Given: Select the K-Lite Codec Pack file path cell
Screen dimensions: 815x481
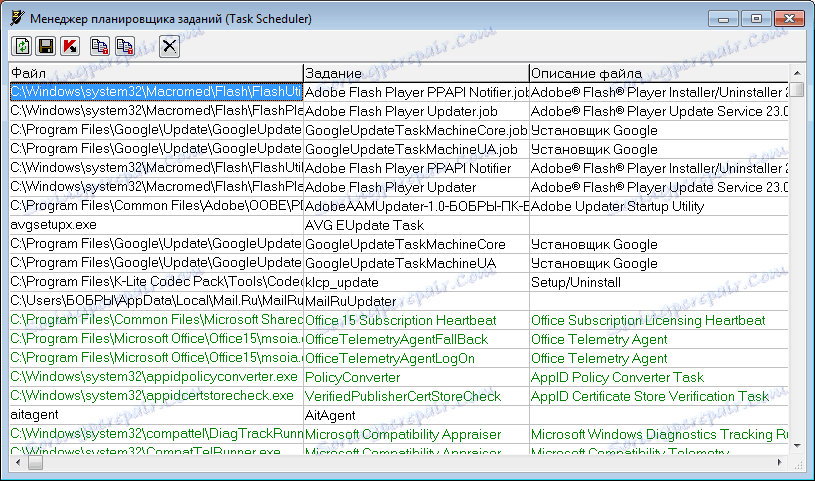Looking at the screenshot, I should (156, 282).
